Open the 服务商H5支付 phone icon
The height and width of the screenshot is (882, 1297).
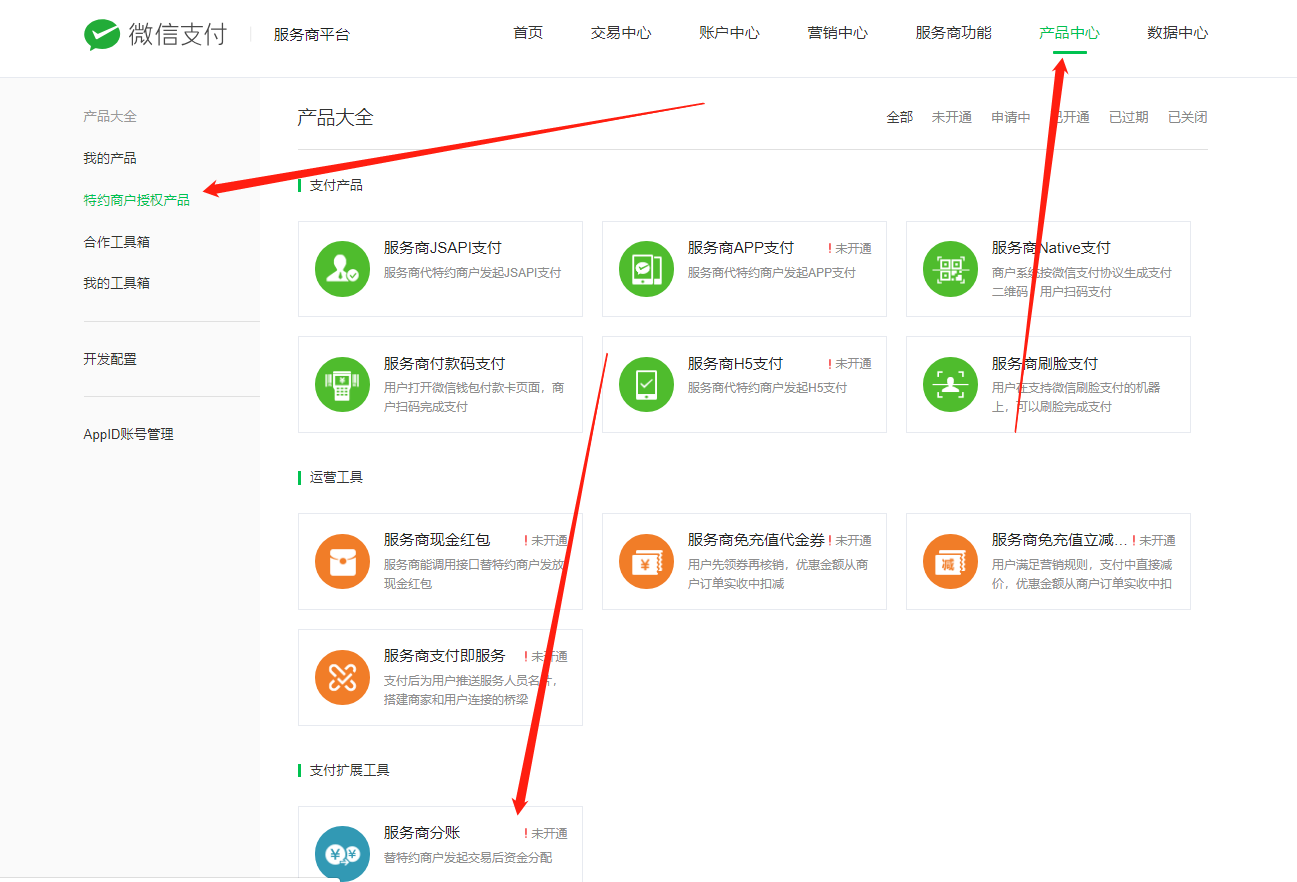pyautogui.click(x=646, y=384)
